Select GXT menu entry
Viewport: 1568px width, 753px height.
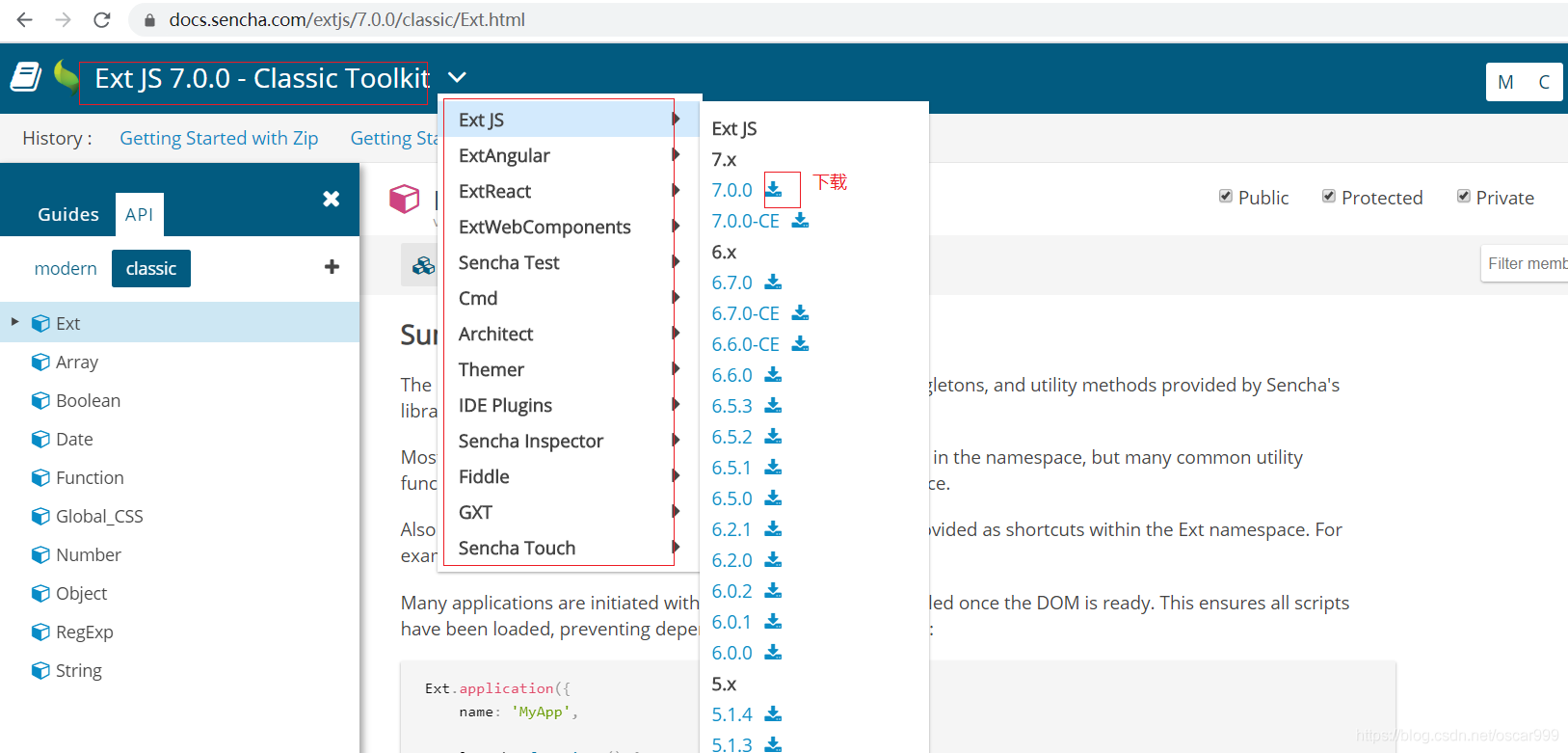[x=571, y=512]
